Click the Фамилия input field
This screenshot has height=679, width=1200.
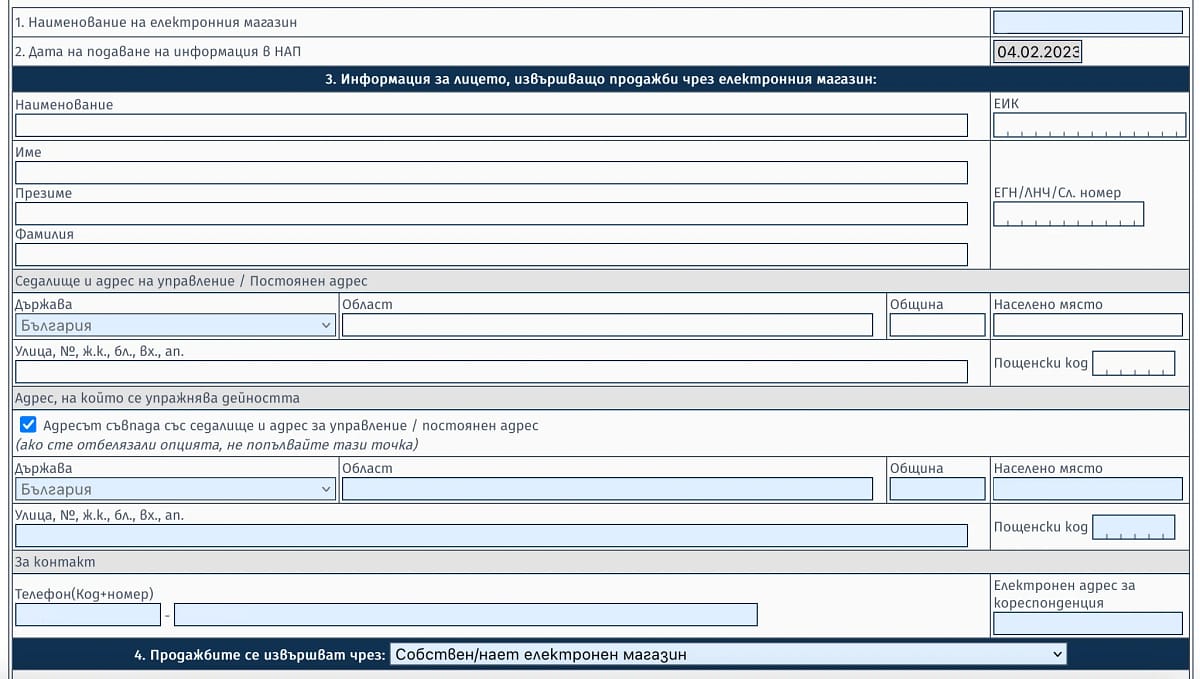[x=491, y=254]
